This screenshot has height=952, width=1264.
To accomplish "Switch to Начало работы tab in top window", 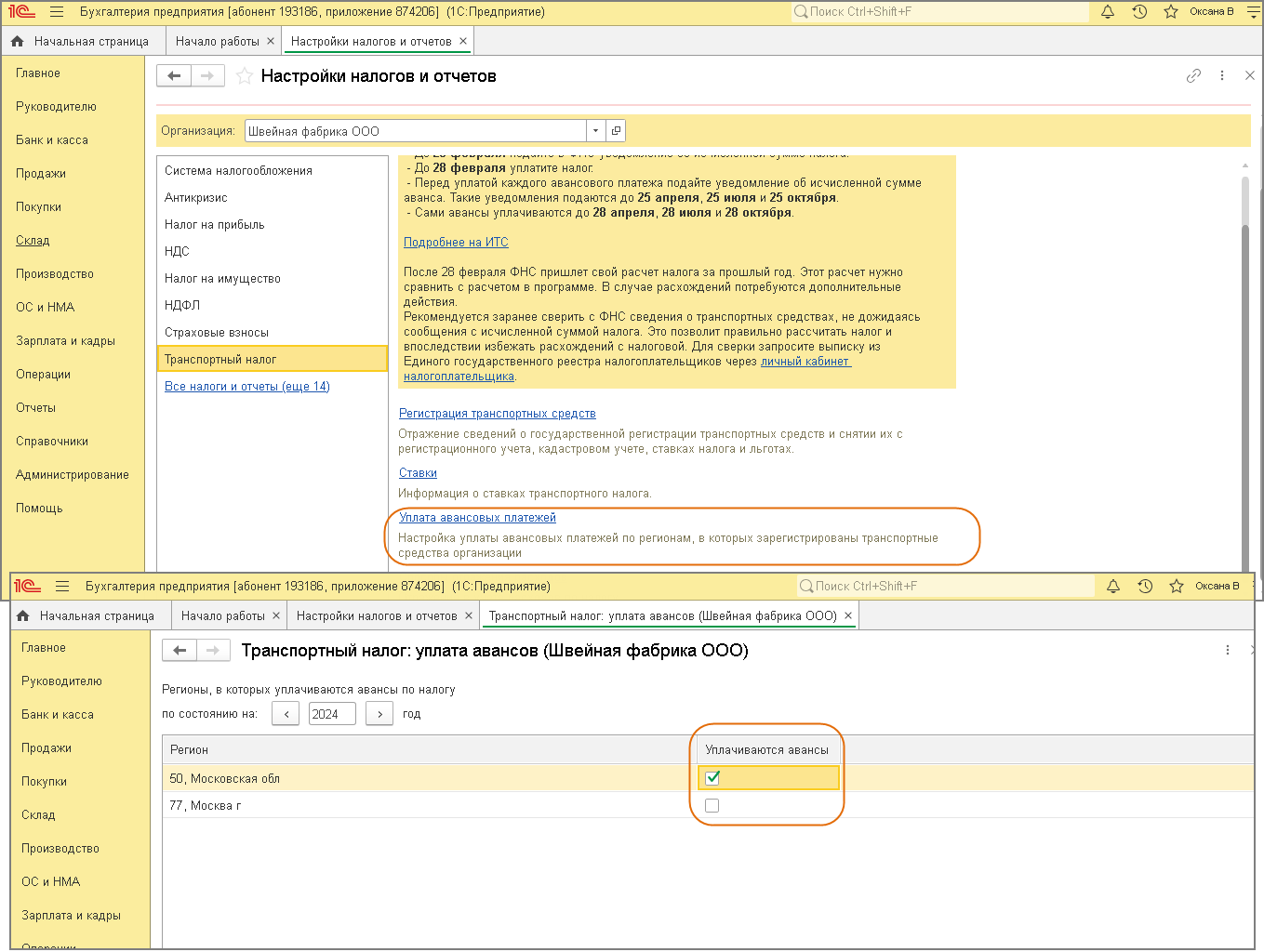I will [x=217, y=41].
